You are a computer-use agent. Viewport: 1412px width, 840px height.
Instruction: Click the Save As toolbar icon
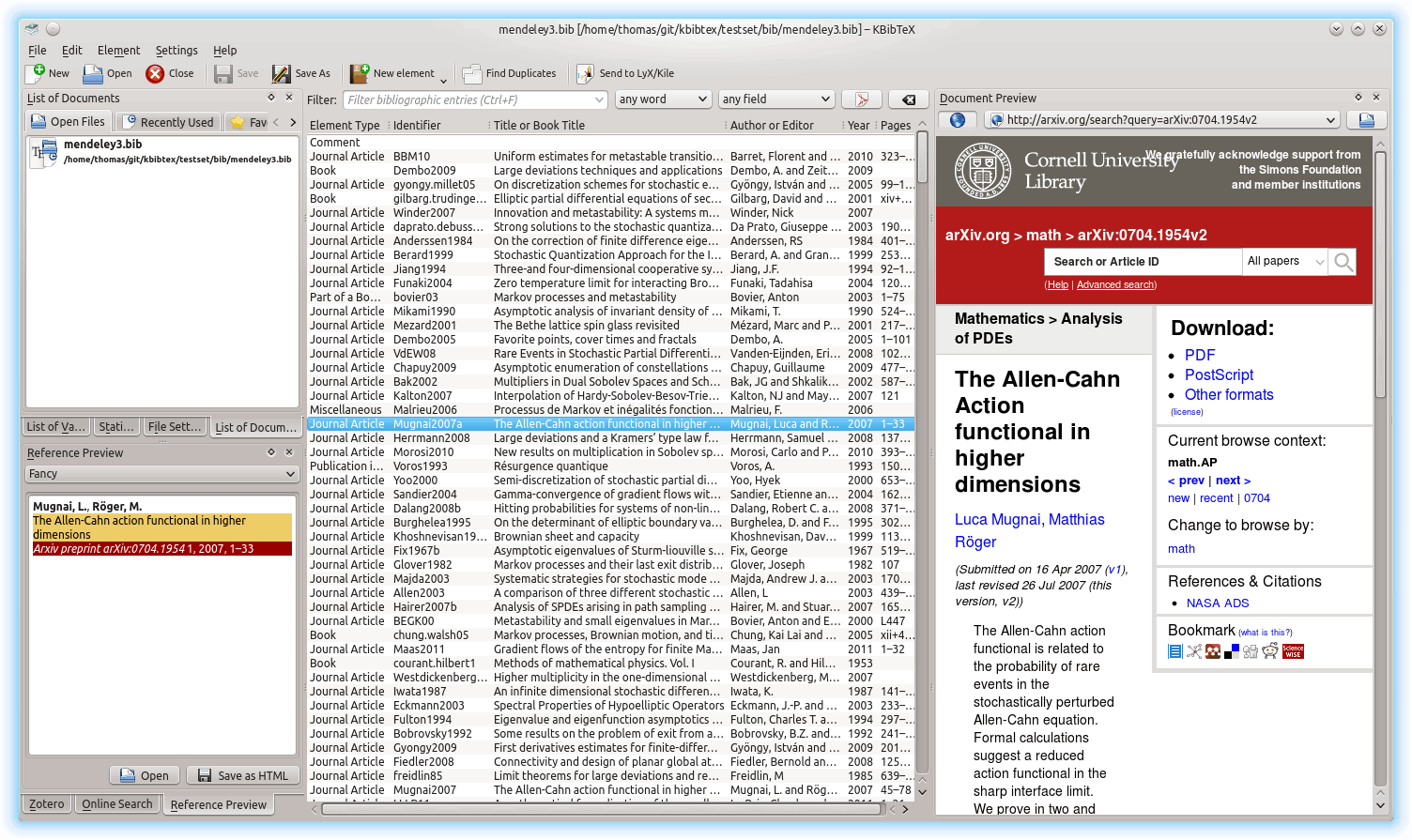(281, 73)
